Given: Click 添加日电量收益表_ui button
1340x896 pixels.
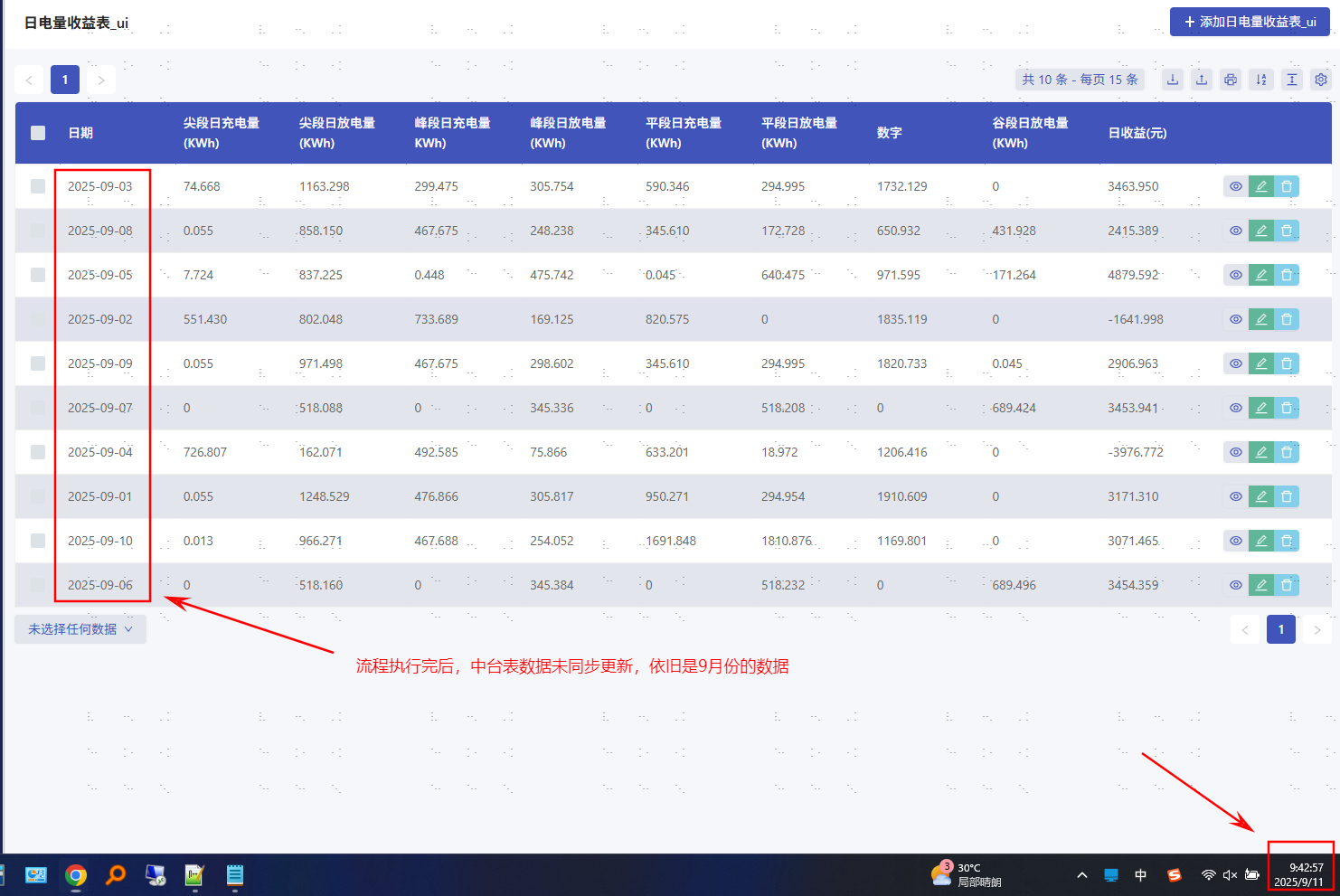Looking at the screenshot, I should coord(1250,22).
